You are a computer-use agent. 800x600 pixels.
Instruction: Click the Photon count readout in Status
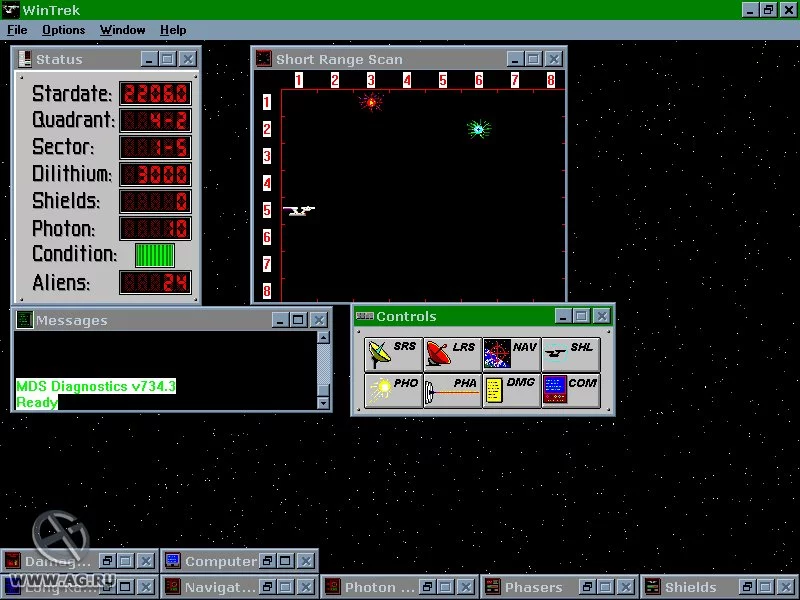pos(156,229)
